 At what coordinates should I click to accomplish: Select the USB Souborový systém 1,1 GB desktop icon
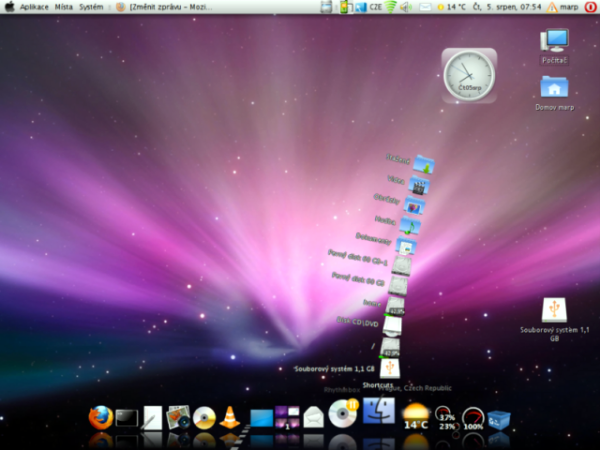point(554,319)
